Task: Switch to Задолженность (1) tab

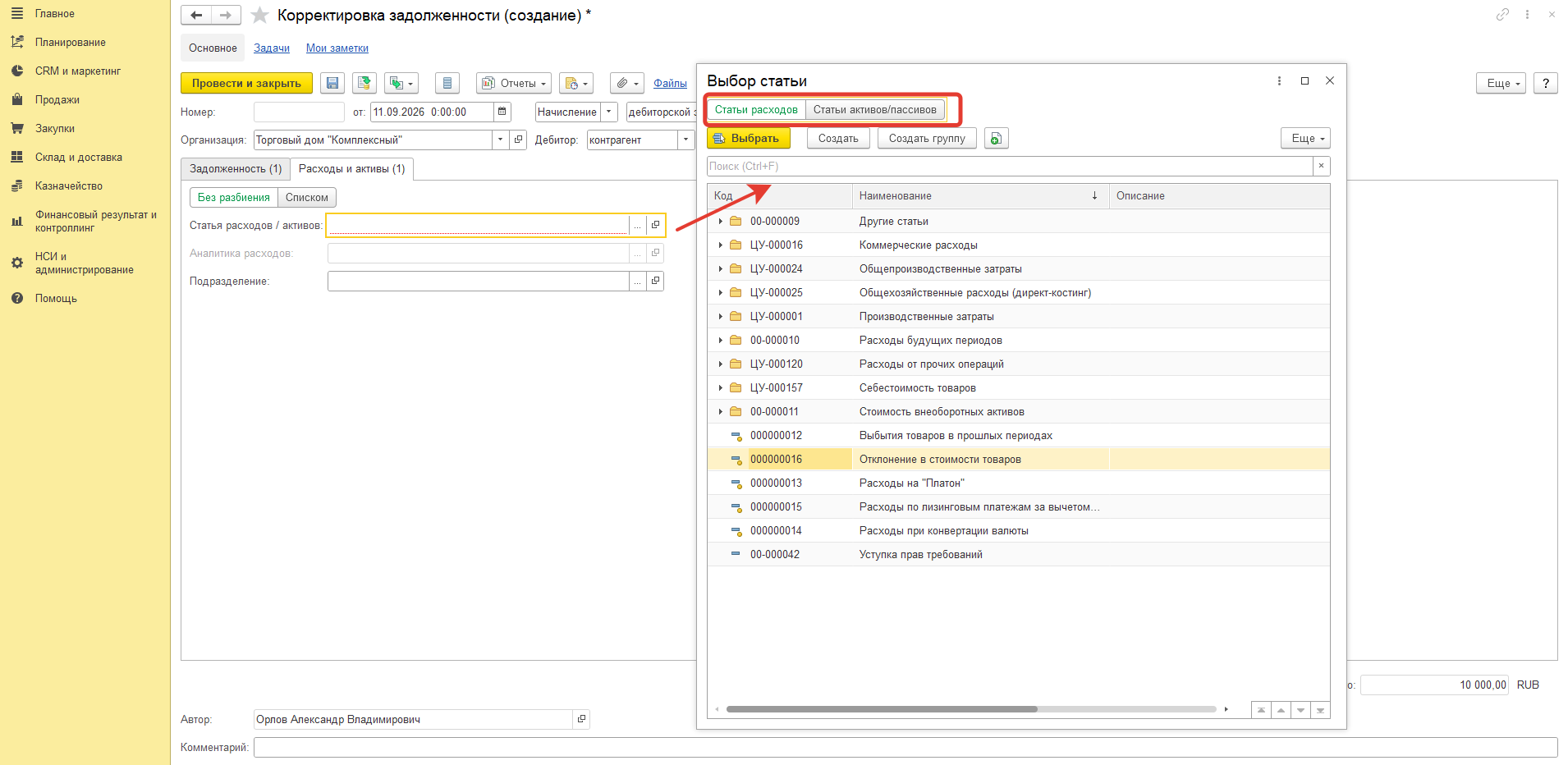Action: tap(236, 169)
